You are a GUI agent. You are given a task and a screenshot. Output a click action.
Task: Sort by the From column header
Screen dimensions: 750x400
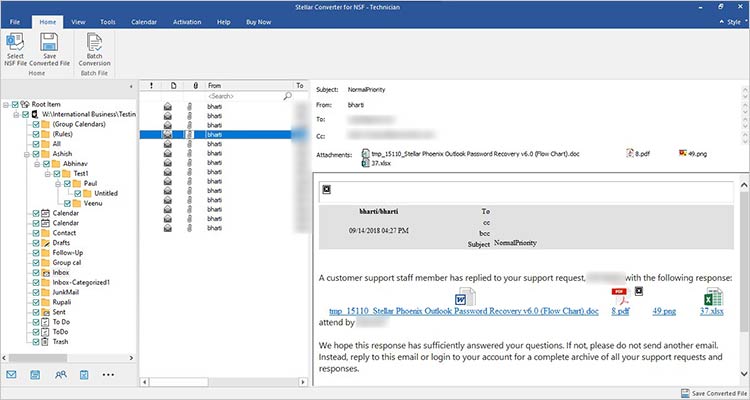pos(248,86)
